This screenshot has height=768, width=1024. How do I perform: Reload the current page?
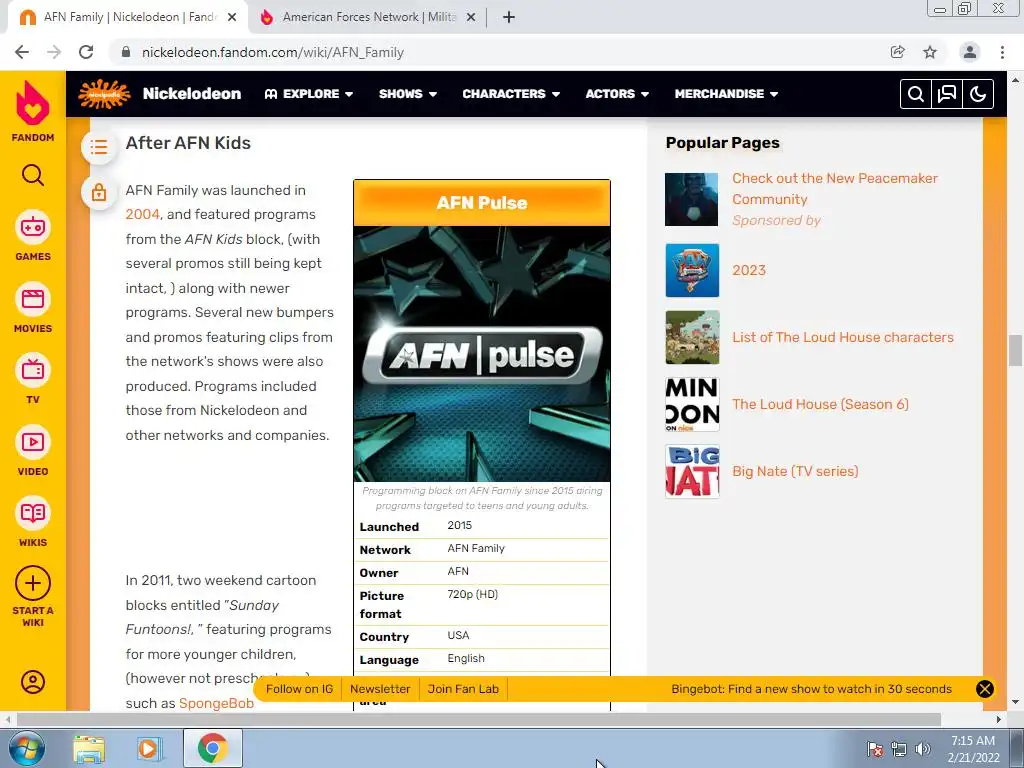tap(86, 52)
